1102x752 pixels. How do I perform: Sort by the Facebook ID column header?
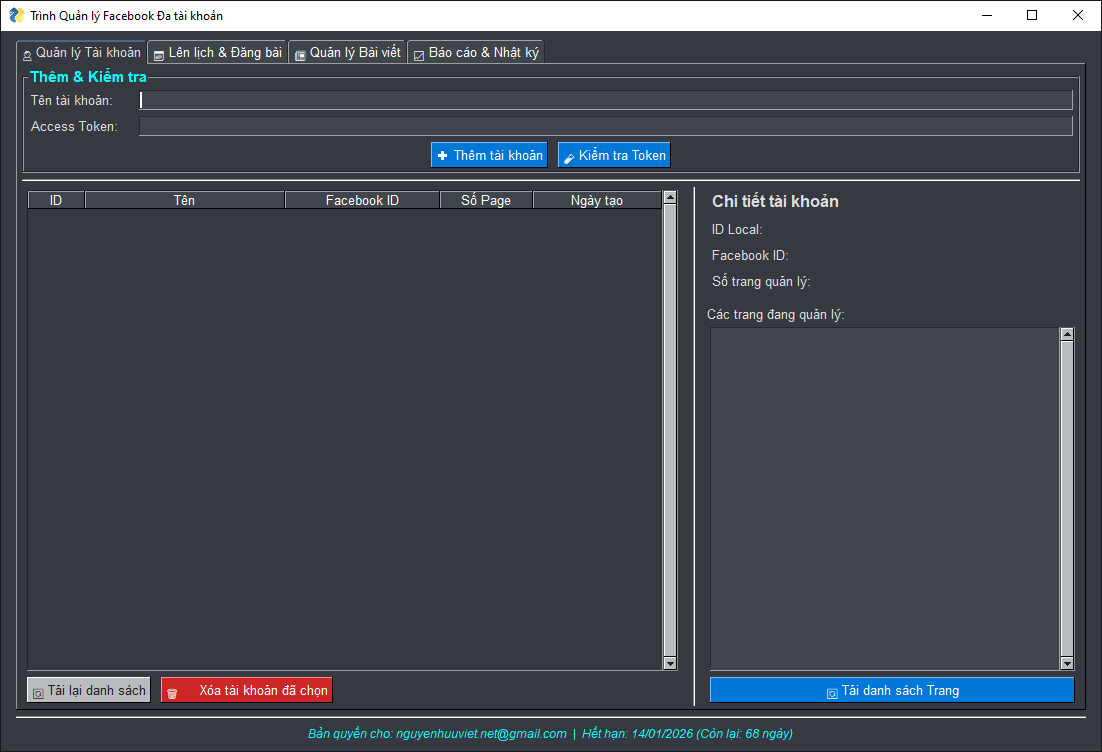(x=362, y=200)
